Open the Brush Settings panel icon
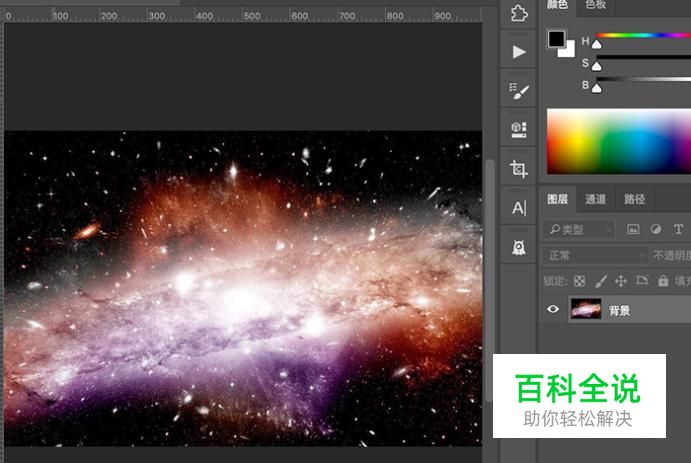The image size is (691, 463). pos(519,91)
